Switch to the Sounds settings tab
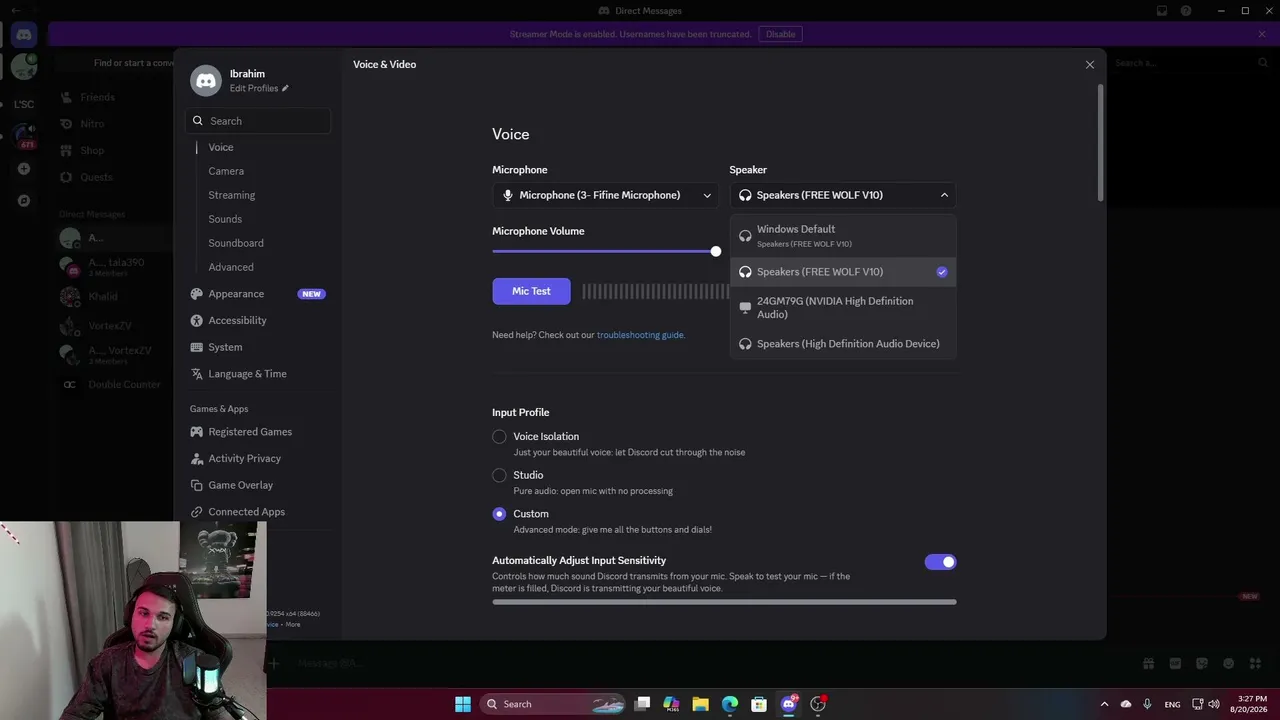The width and height of the screenshot is (1280, 720). click(x=225, y=219)
